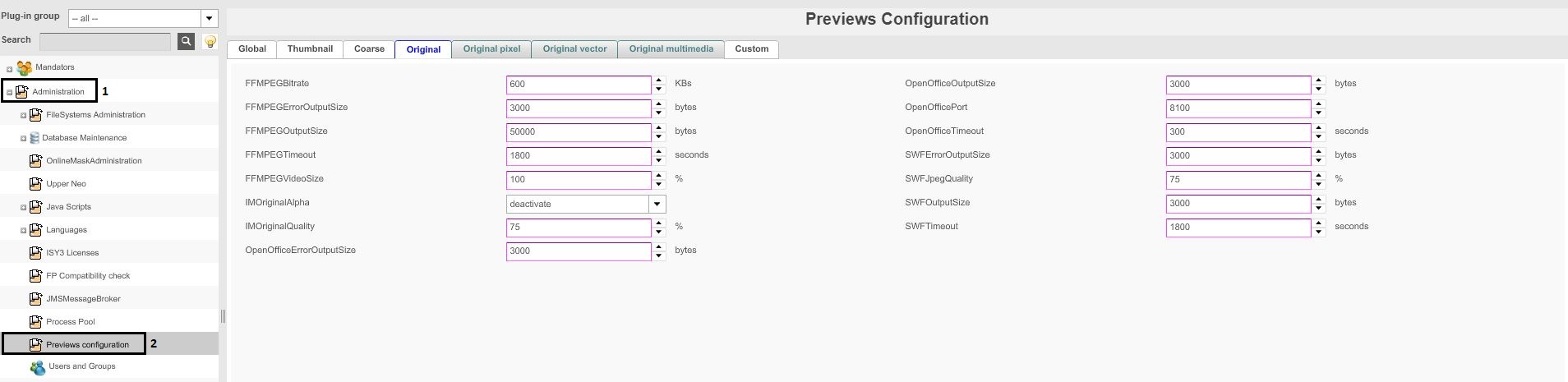This screenshot has width=1568, height=382.
Task: Decrease OpenOfficeErrorOutputSize with the down arrow
Action: 659,256
